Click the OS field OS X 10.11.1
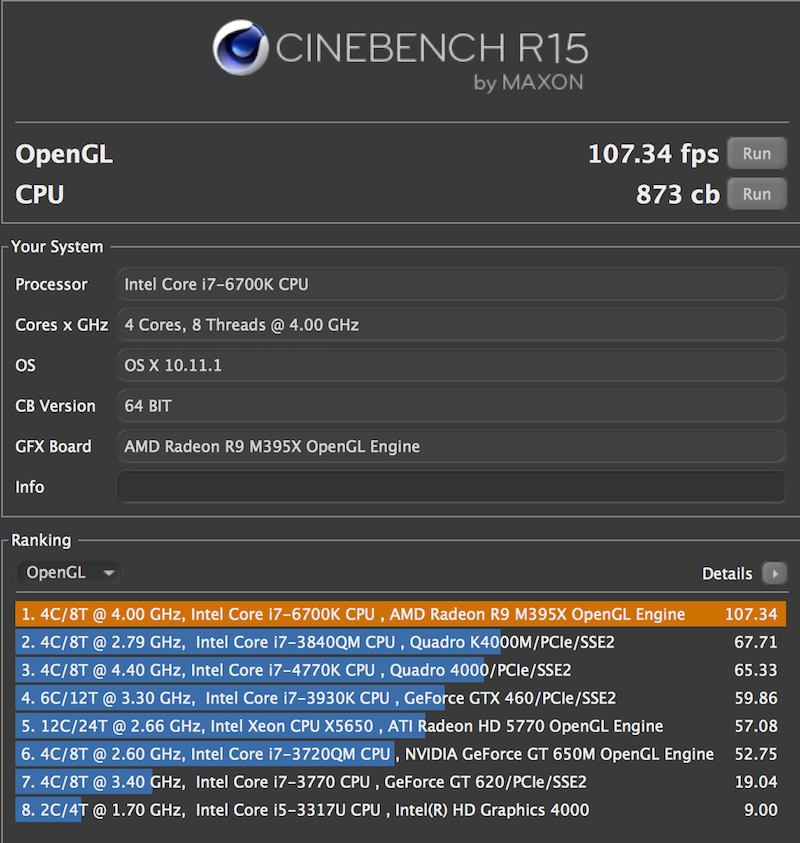 tap(451, 366)
